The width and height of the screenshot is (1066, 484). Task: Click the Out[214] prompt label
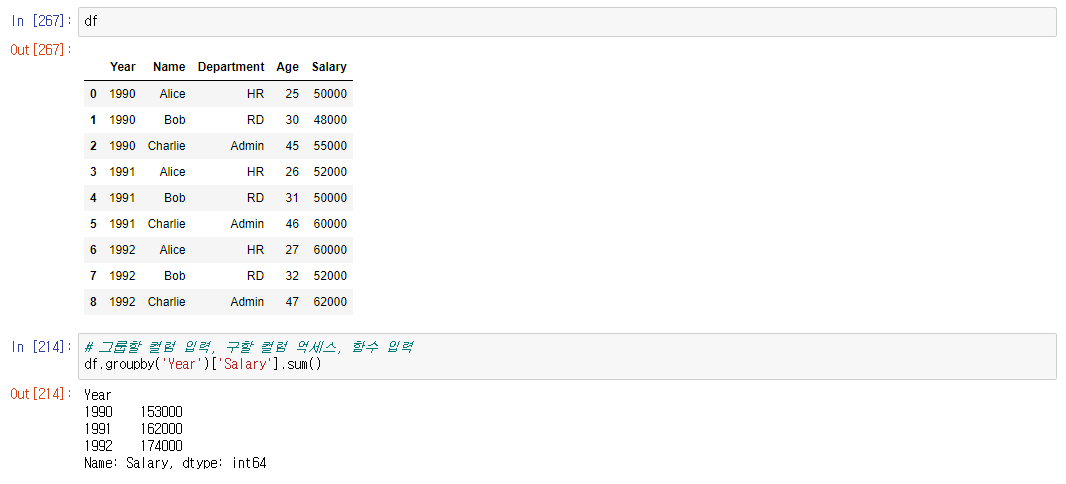[41, 394]
